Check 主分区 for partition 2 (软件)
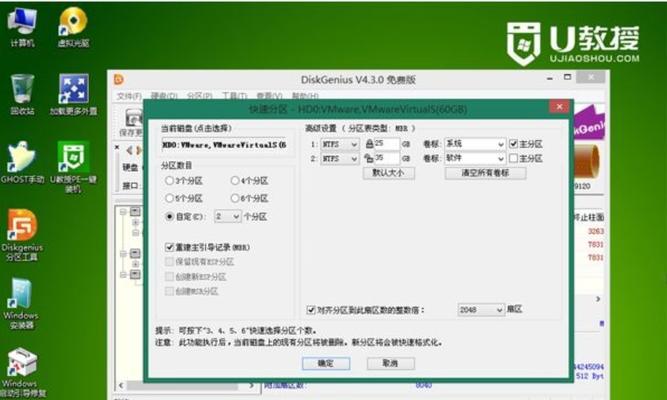The height and width of the screenshot is (400, 667). coord(513,158)
